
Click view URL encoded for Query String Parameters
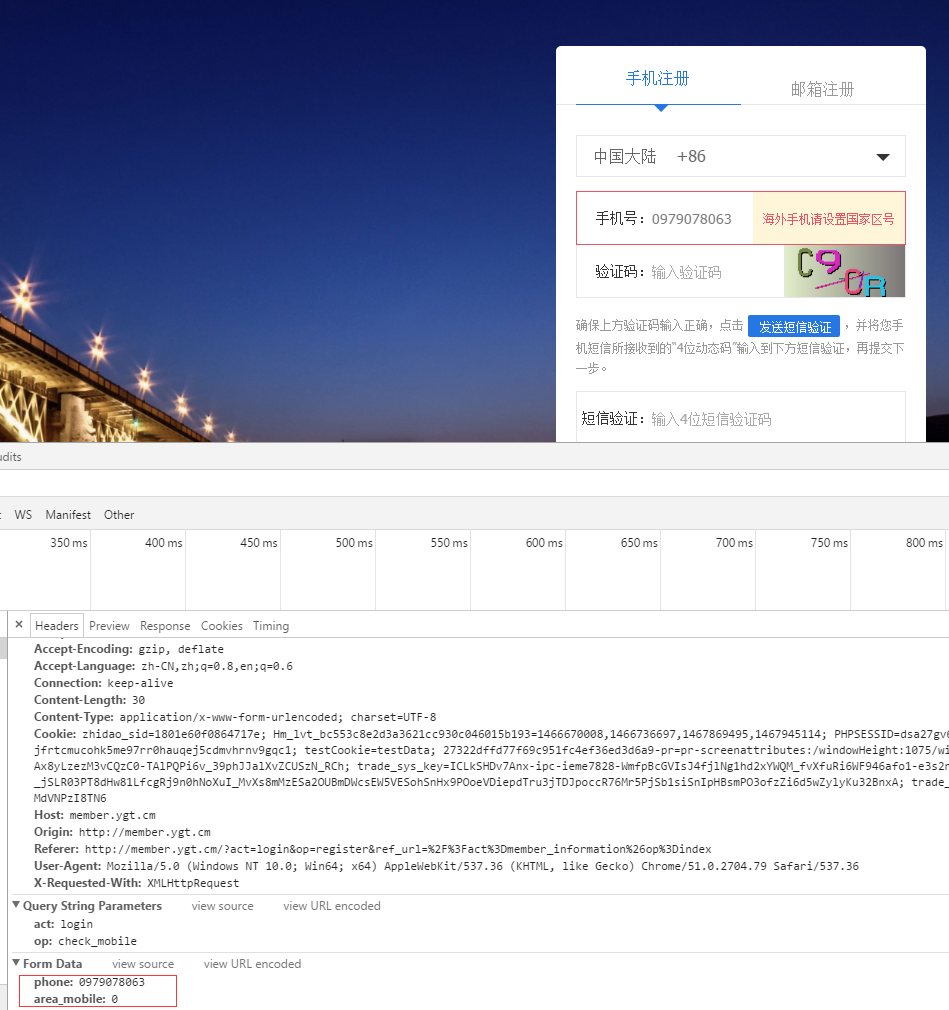[x=331, y=905]
